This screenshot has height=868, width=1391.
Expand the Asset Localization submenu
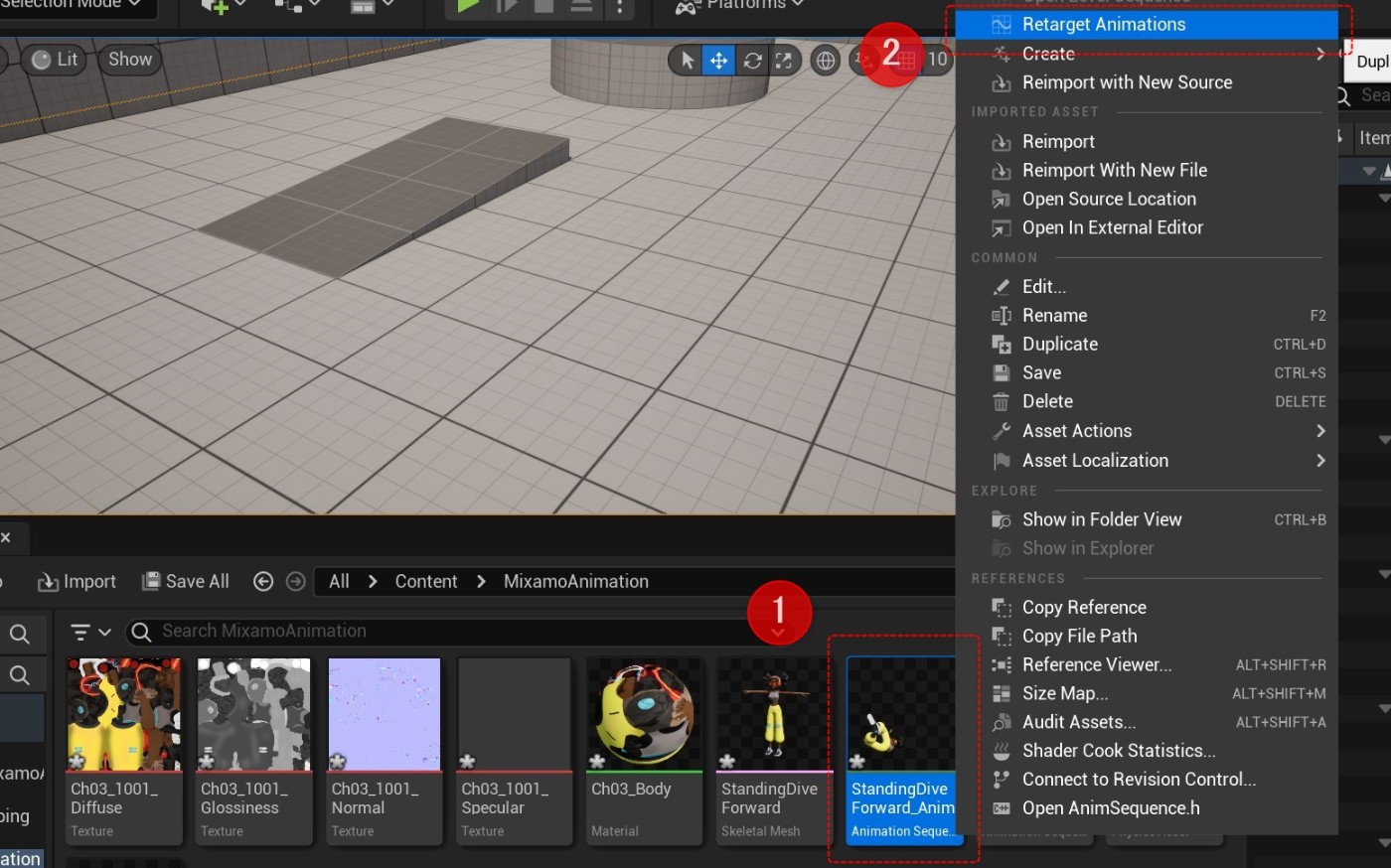tap(1147, 461)
